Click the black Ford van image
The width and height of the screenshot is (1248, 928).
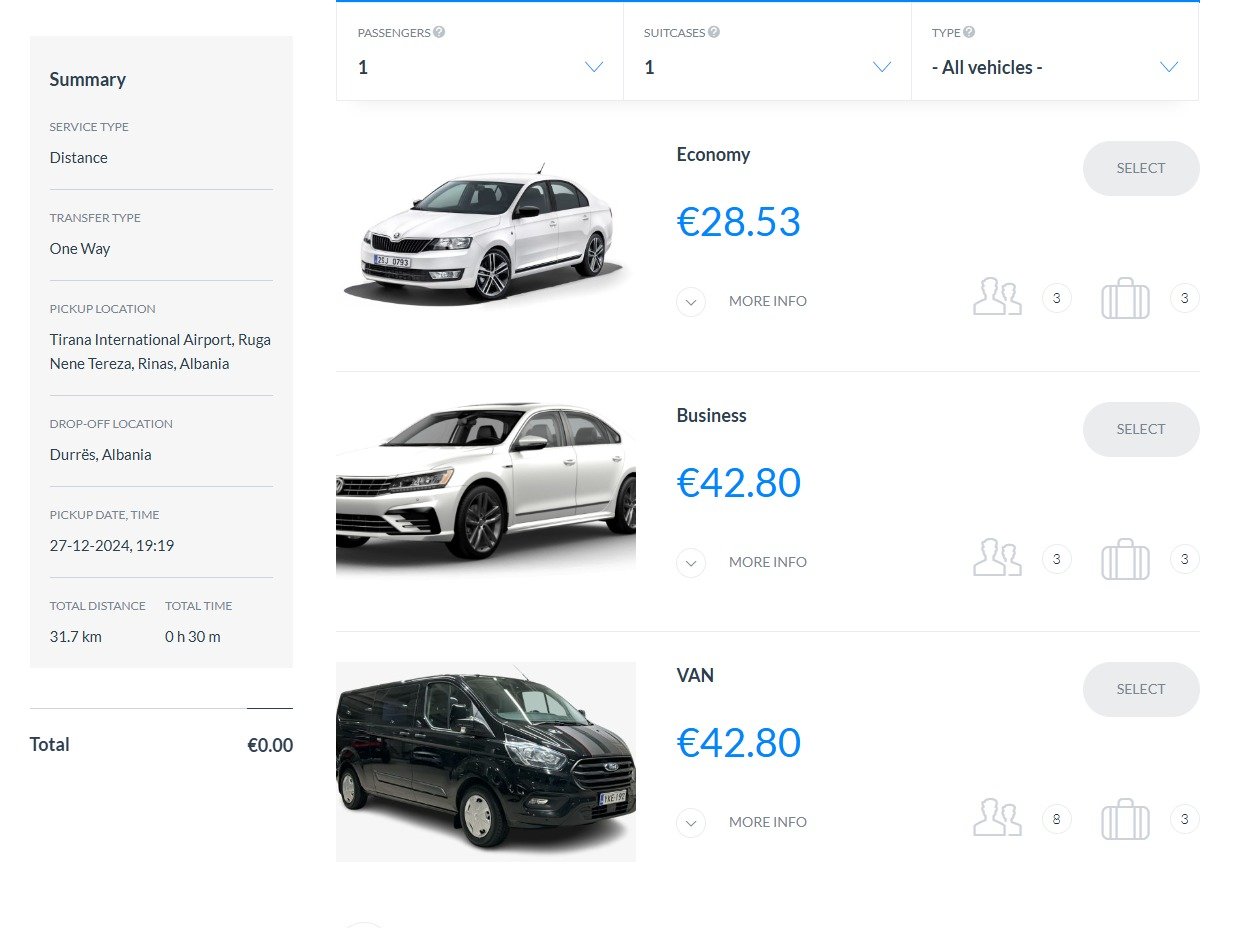pos(486,761)
